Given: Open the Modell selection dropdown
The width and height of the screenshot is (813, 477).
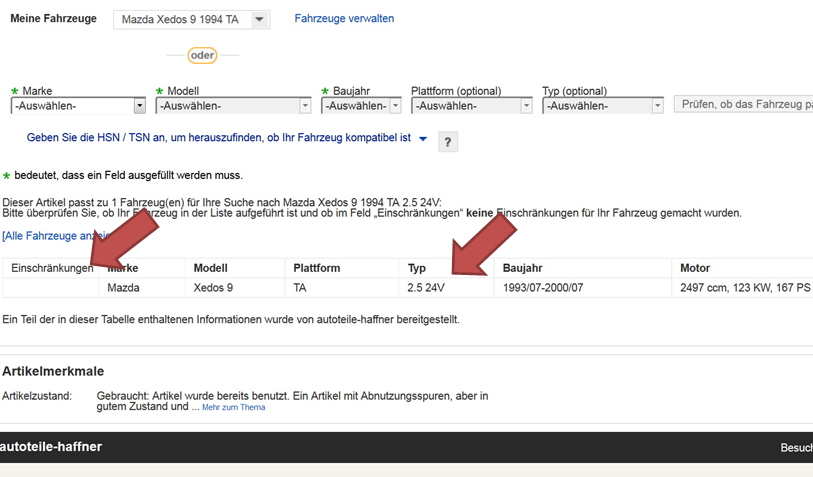Looking at the screenshot, I should (x=232, y=106).
